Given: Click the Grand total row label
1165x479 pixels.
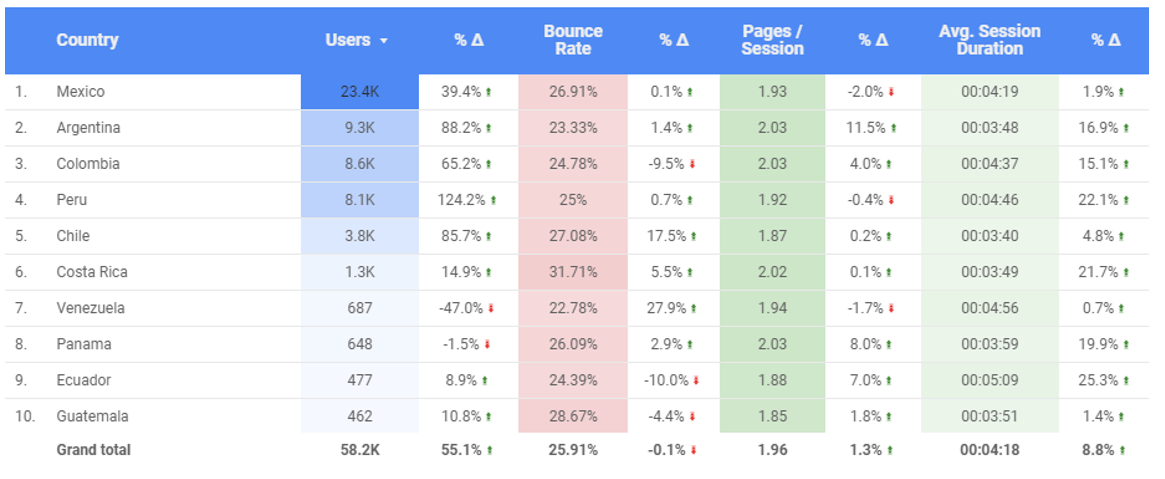Looking at the screenshot, I should click(x=93, y=450).
